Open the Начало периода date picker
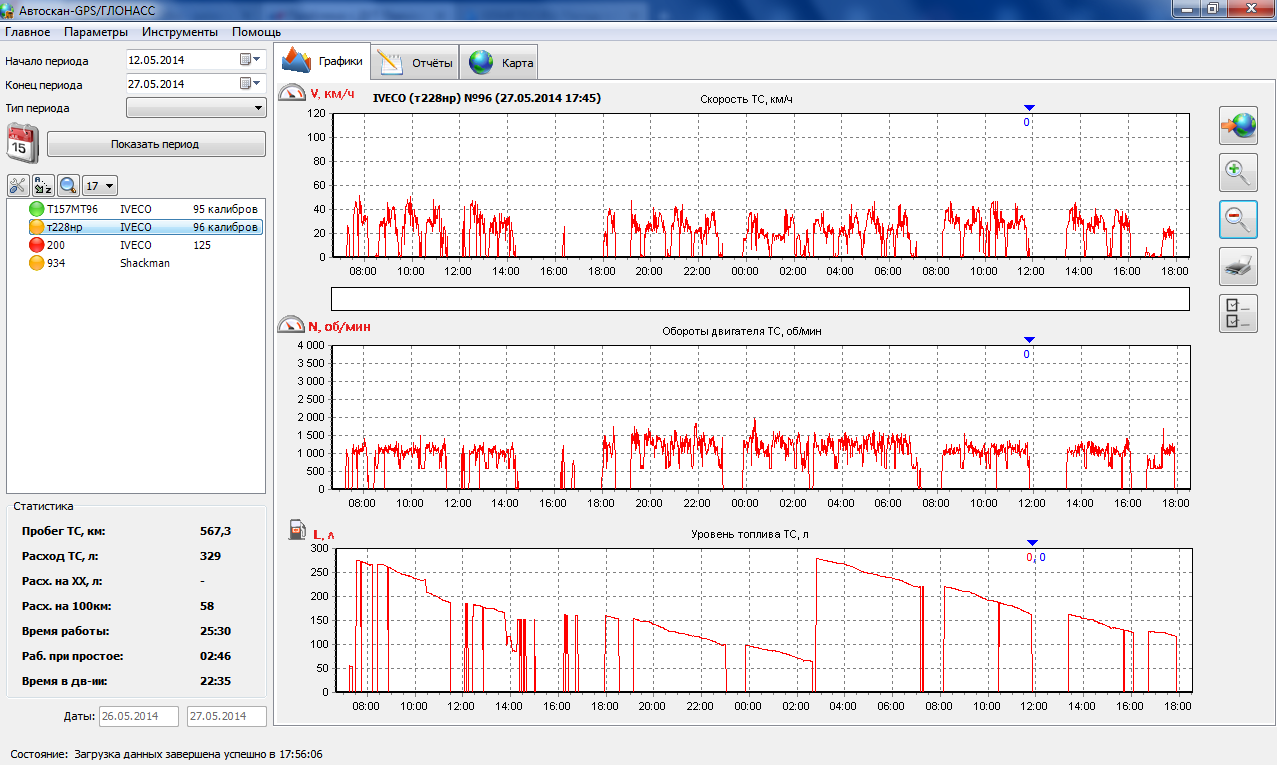The image size is (1277, 765). 249,60
